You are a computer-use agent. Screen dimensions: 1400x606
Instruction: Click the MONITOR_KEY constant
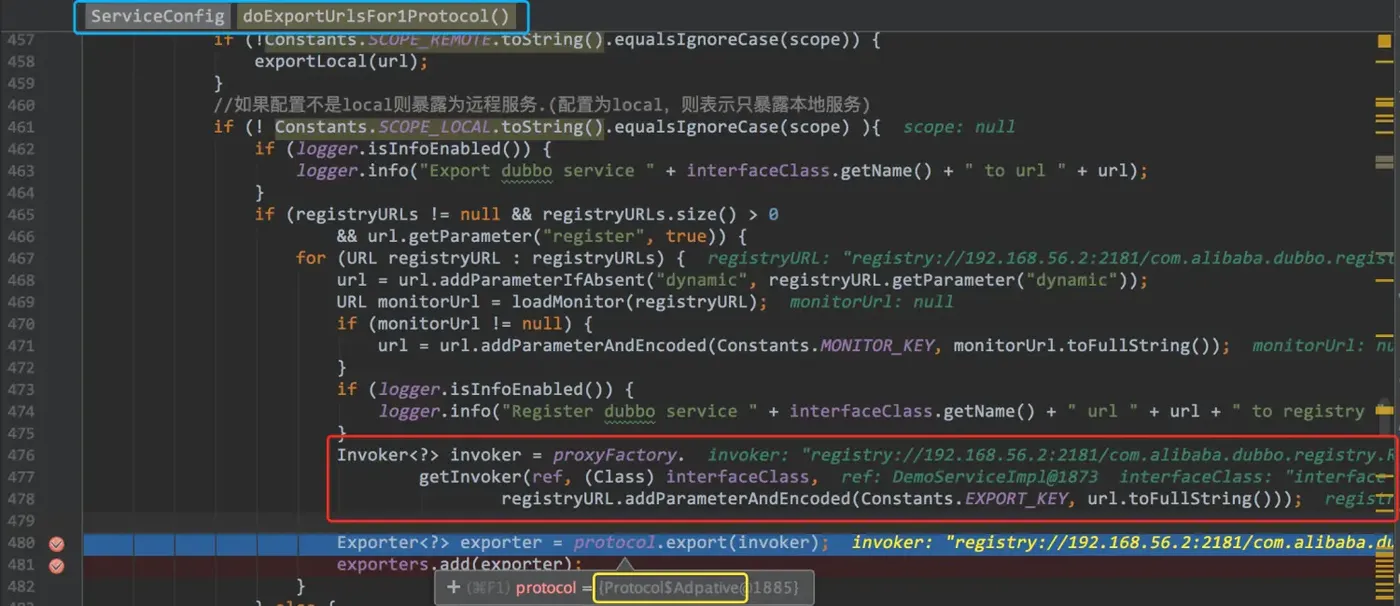point(877,346)
